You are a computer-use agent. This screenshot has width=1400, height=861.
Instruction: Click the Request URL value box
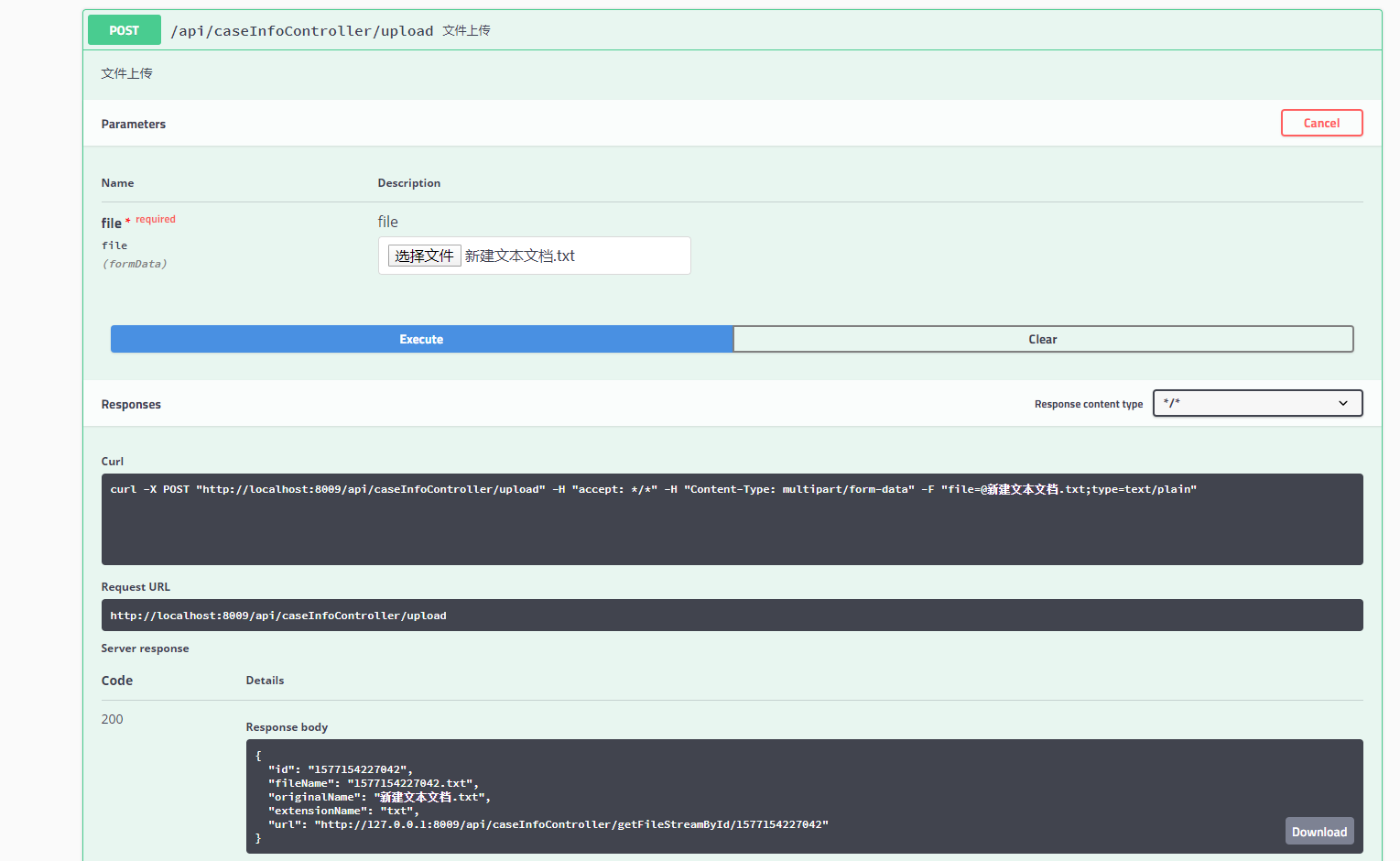click(x=732, y=616)
